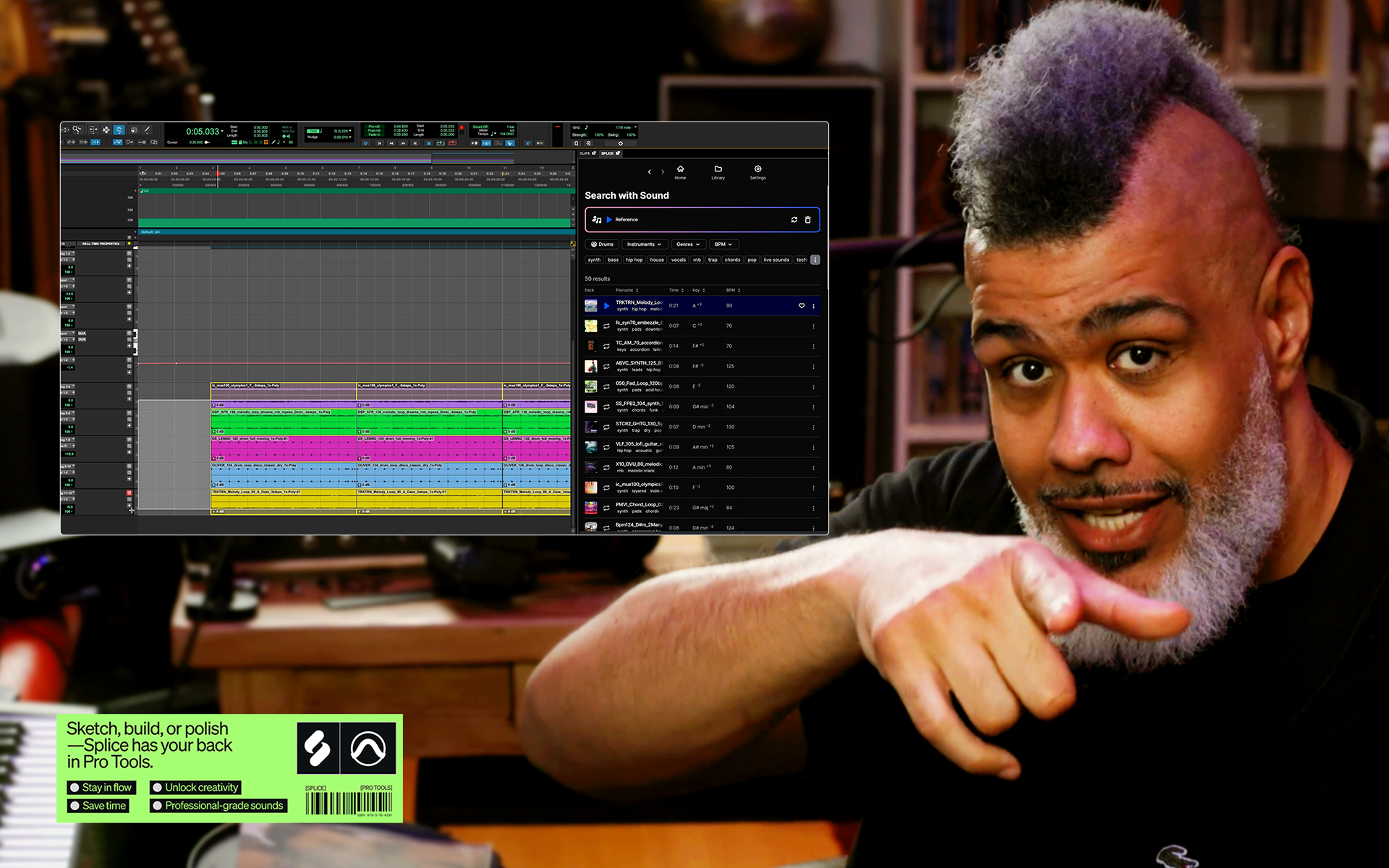This screenshot has height=868, width=1389.
Task: Click the Universe overview strip above the ruler
Action: click(x=318, y=157)
